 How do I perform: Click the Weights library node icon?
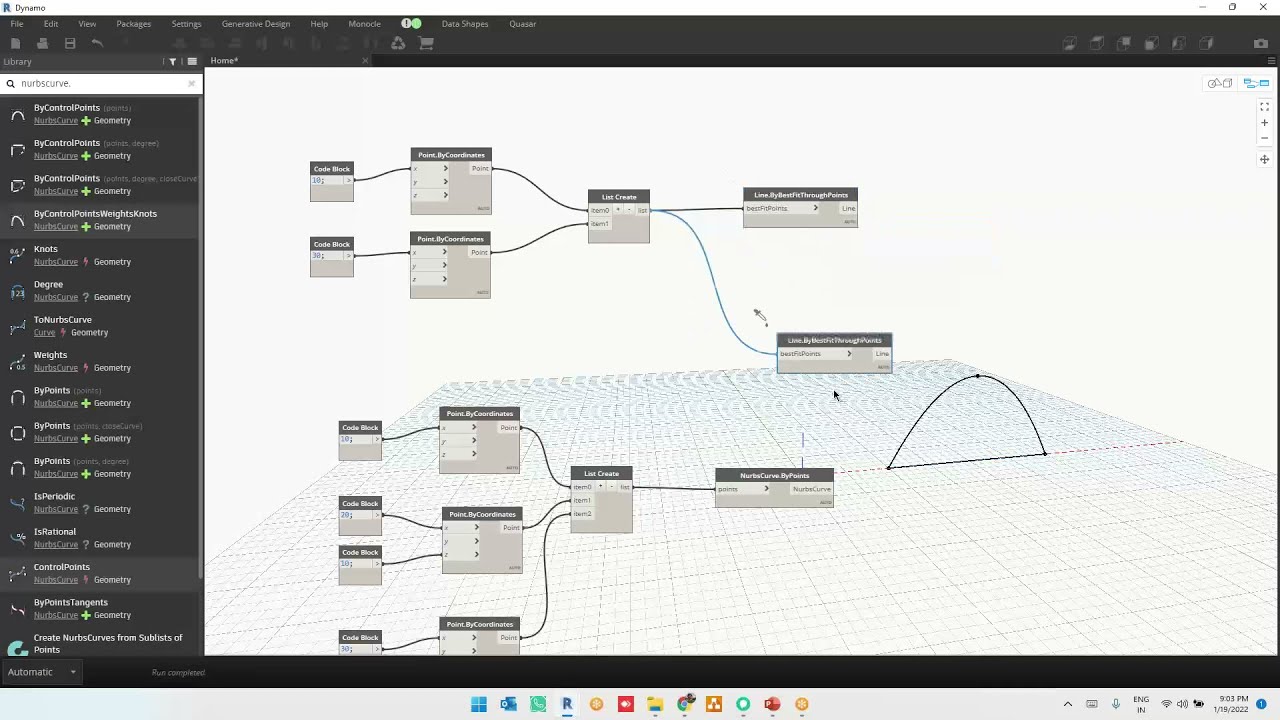pos(17,361)
